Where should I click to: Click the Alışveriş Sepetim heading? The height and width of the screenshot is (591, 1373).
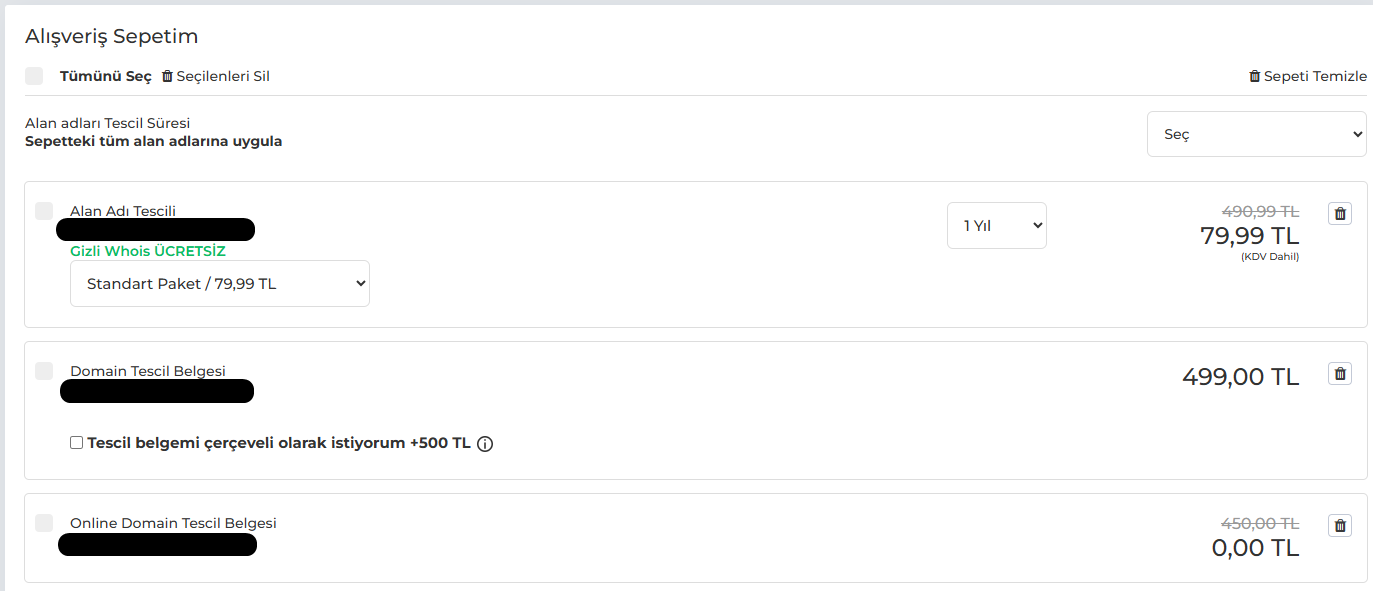pyautogui.click(x=112, y=36)
